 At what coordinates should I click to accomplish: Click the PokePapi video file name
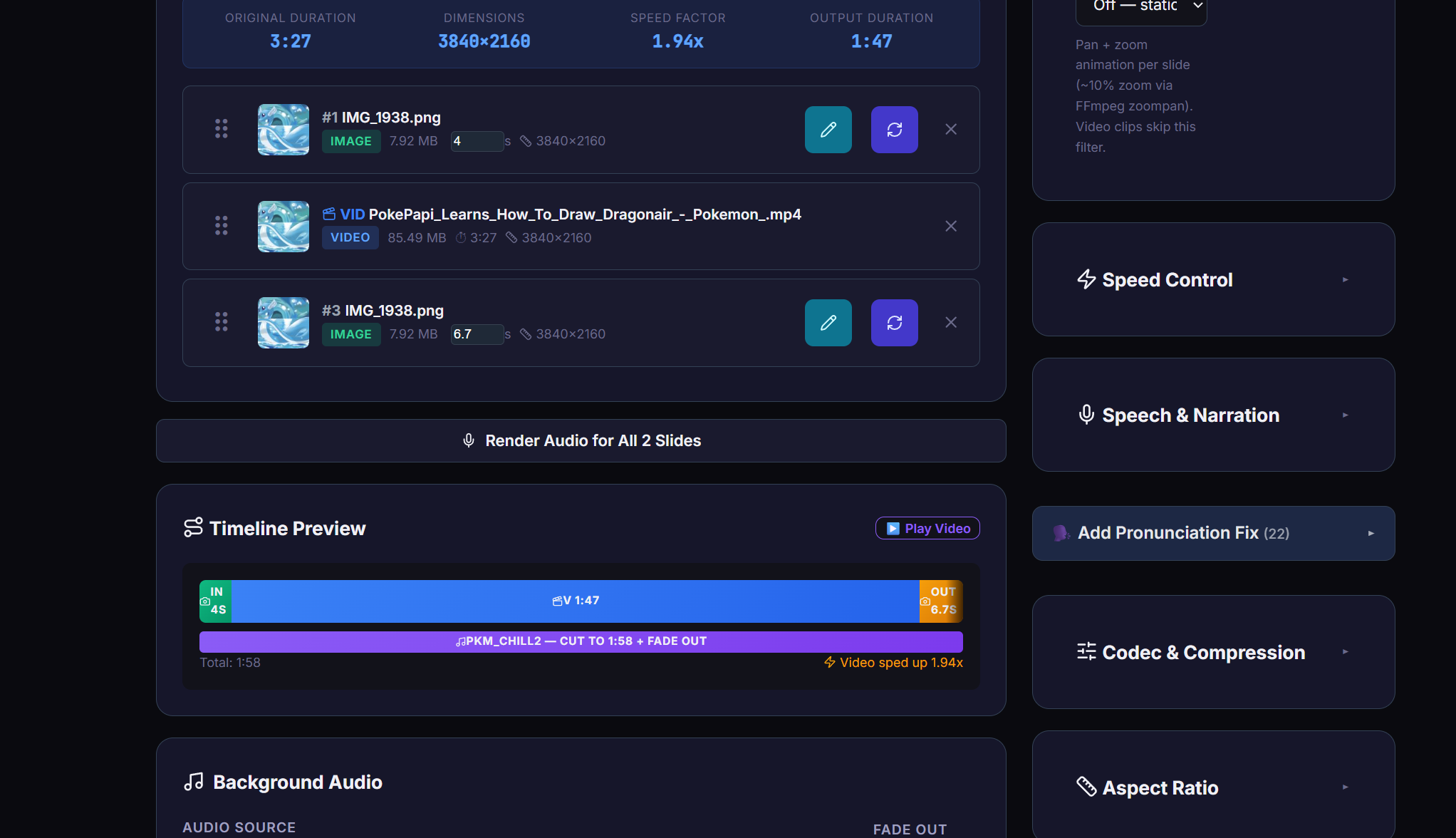[x=585, y=214]
